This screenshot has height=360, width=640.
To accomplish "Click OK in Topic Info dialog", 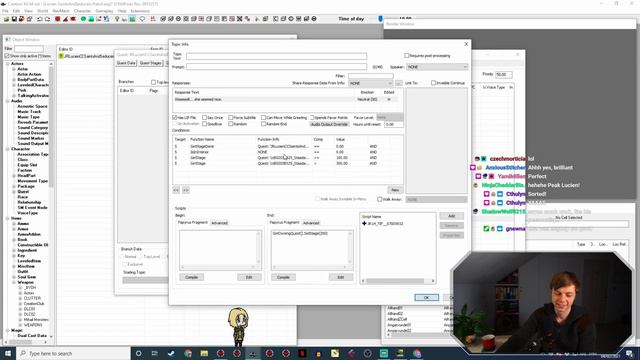I will pyautogui.click(x=427, y=298).
